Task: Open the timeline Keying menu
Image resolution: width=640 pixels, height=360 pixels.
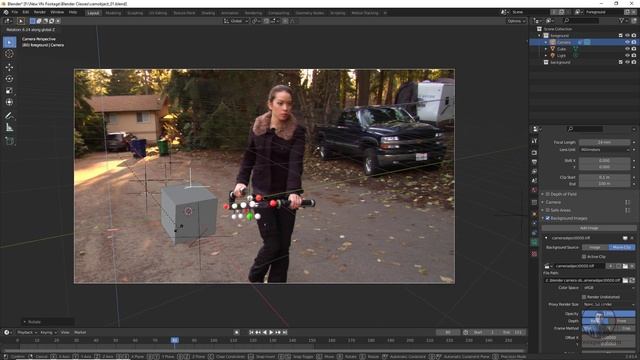Action: click(48, 332)
